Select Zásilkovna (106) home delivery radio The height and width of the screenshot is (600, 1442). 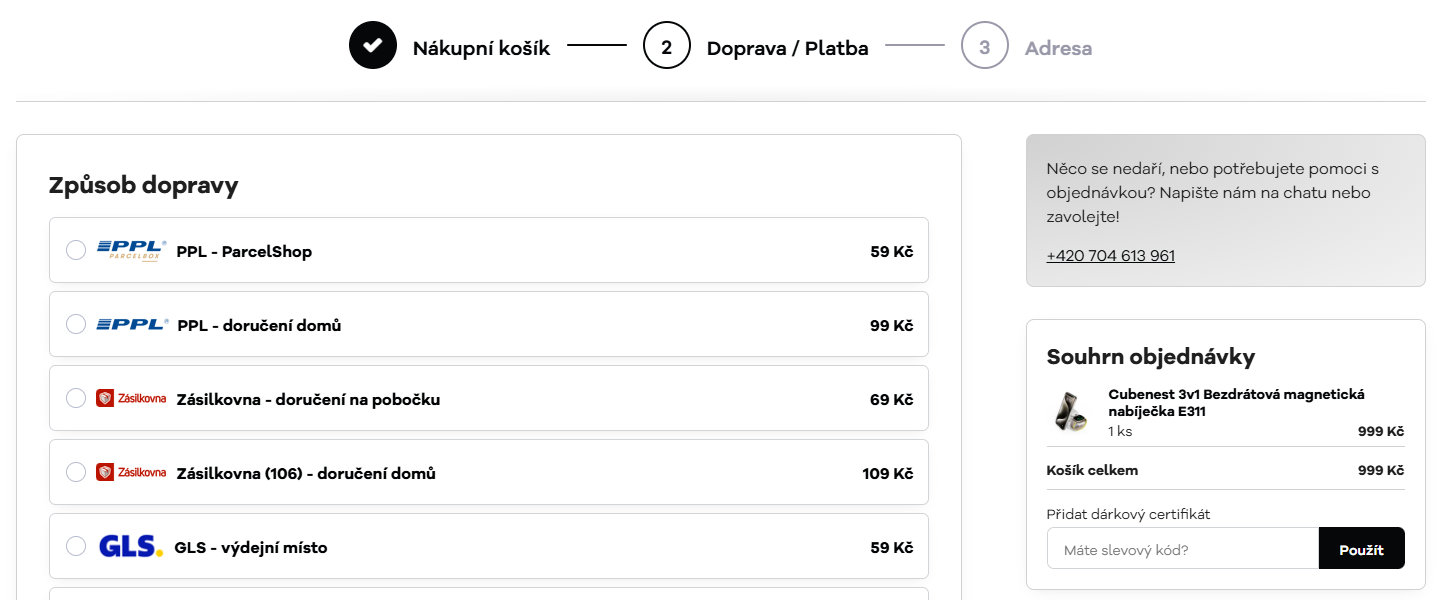click(x=75, y=471)
